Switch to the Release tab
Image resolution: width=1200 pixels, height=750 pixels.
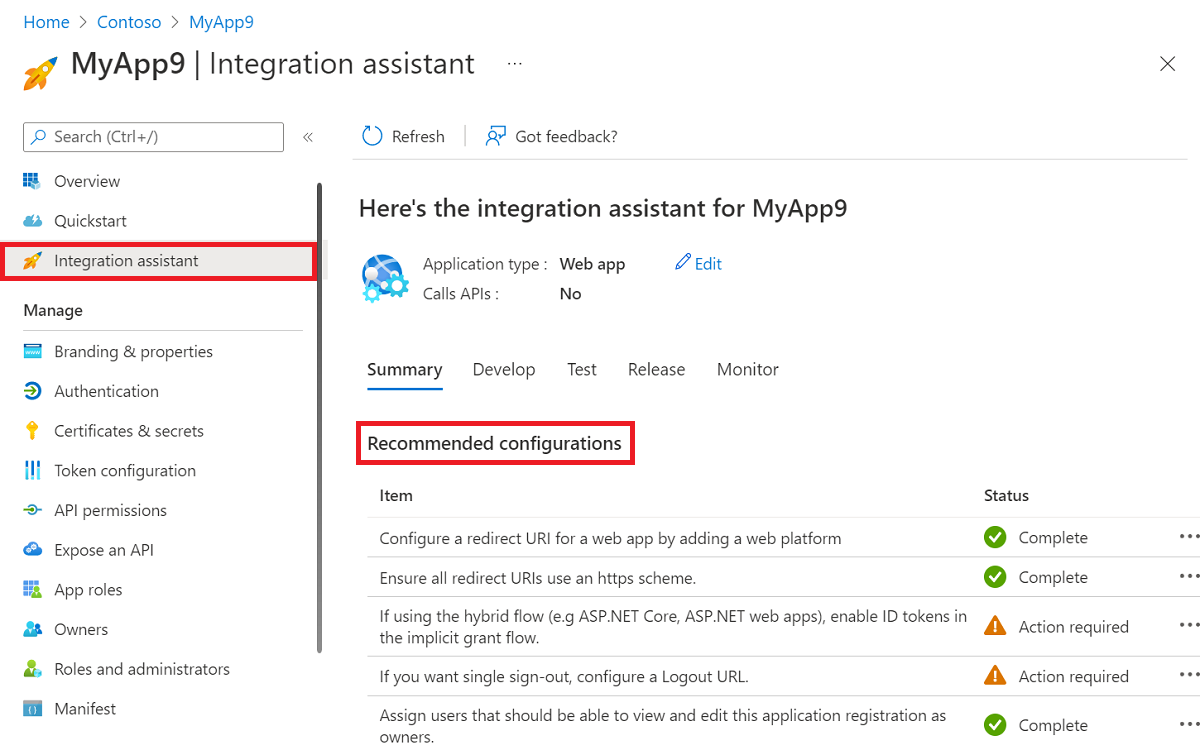click(x=656, y=369)
